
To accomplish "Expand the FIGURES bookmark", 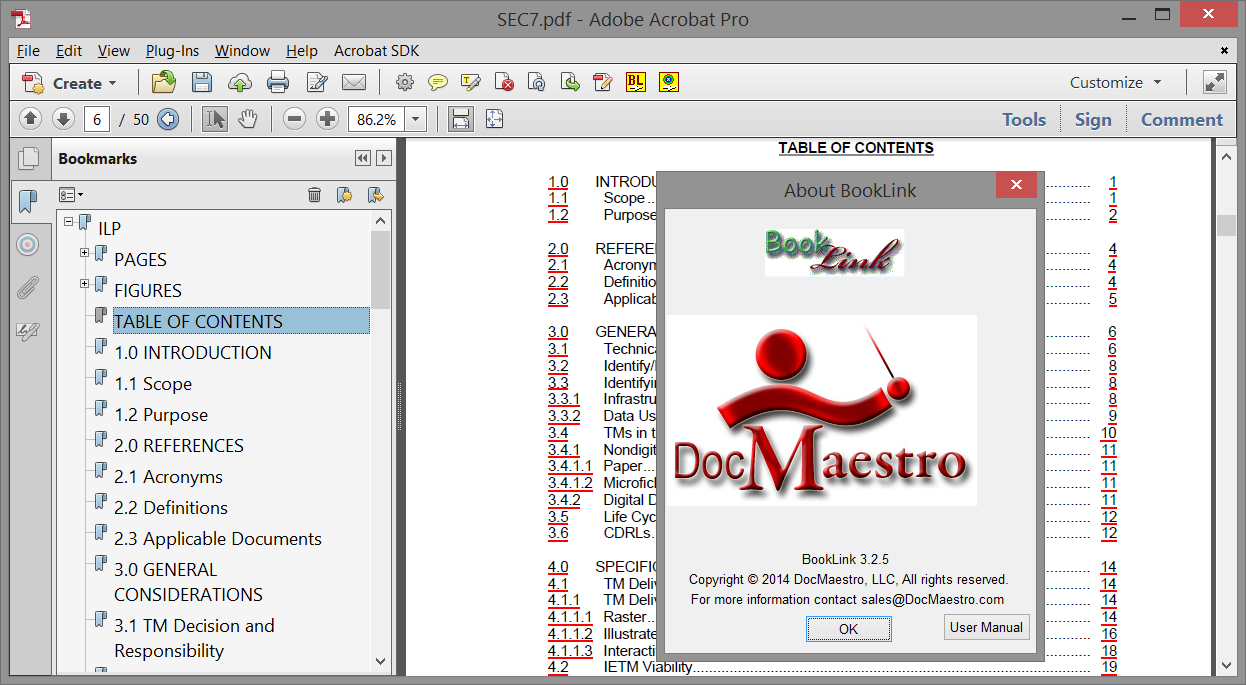I will pyautogui.click(x=85, y=284).
